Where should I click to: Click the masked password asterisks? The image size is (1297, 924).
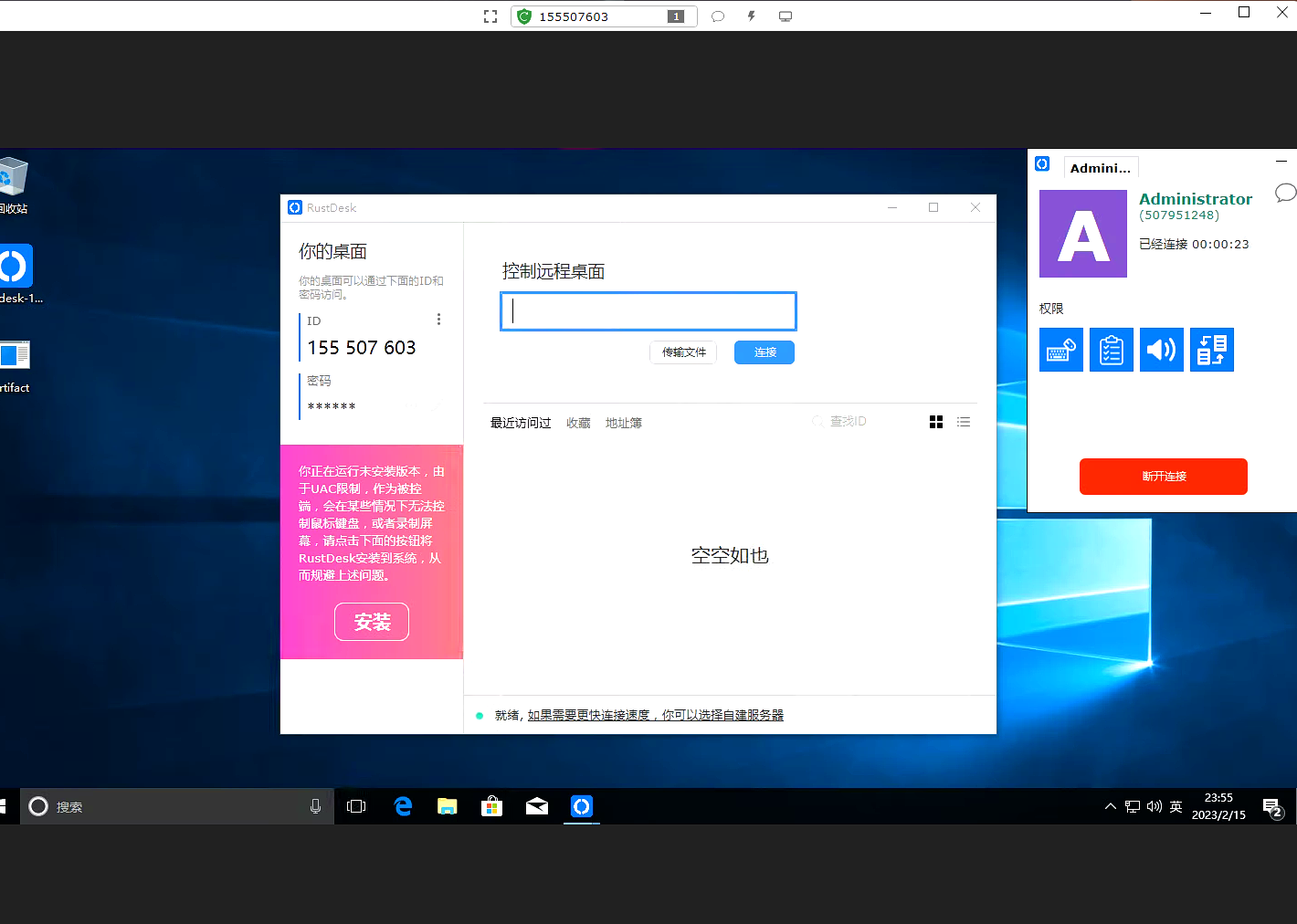pos(332,406)
